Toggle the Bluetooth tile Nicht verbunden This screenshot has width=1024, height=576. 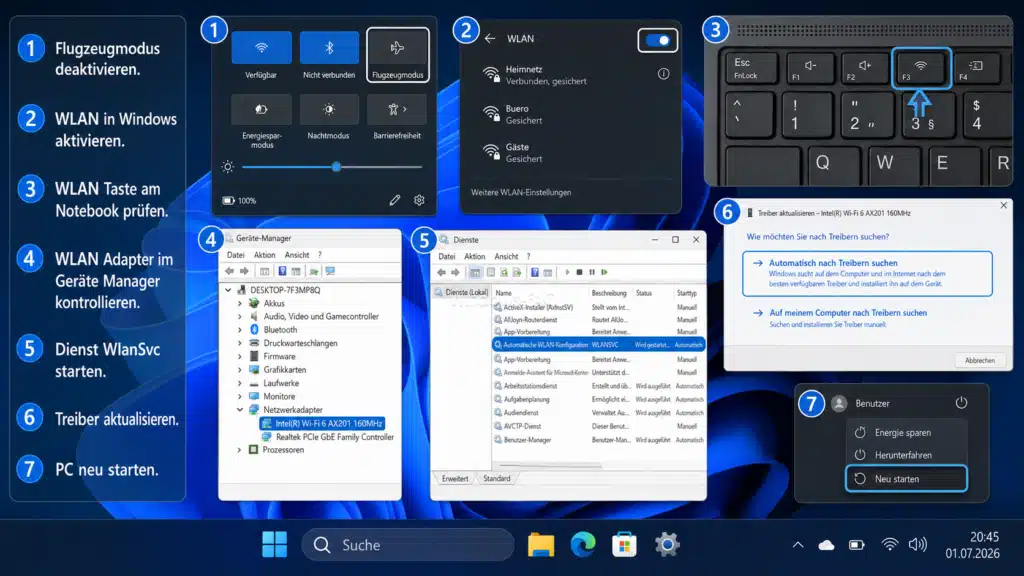[329, 48]
